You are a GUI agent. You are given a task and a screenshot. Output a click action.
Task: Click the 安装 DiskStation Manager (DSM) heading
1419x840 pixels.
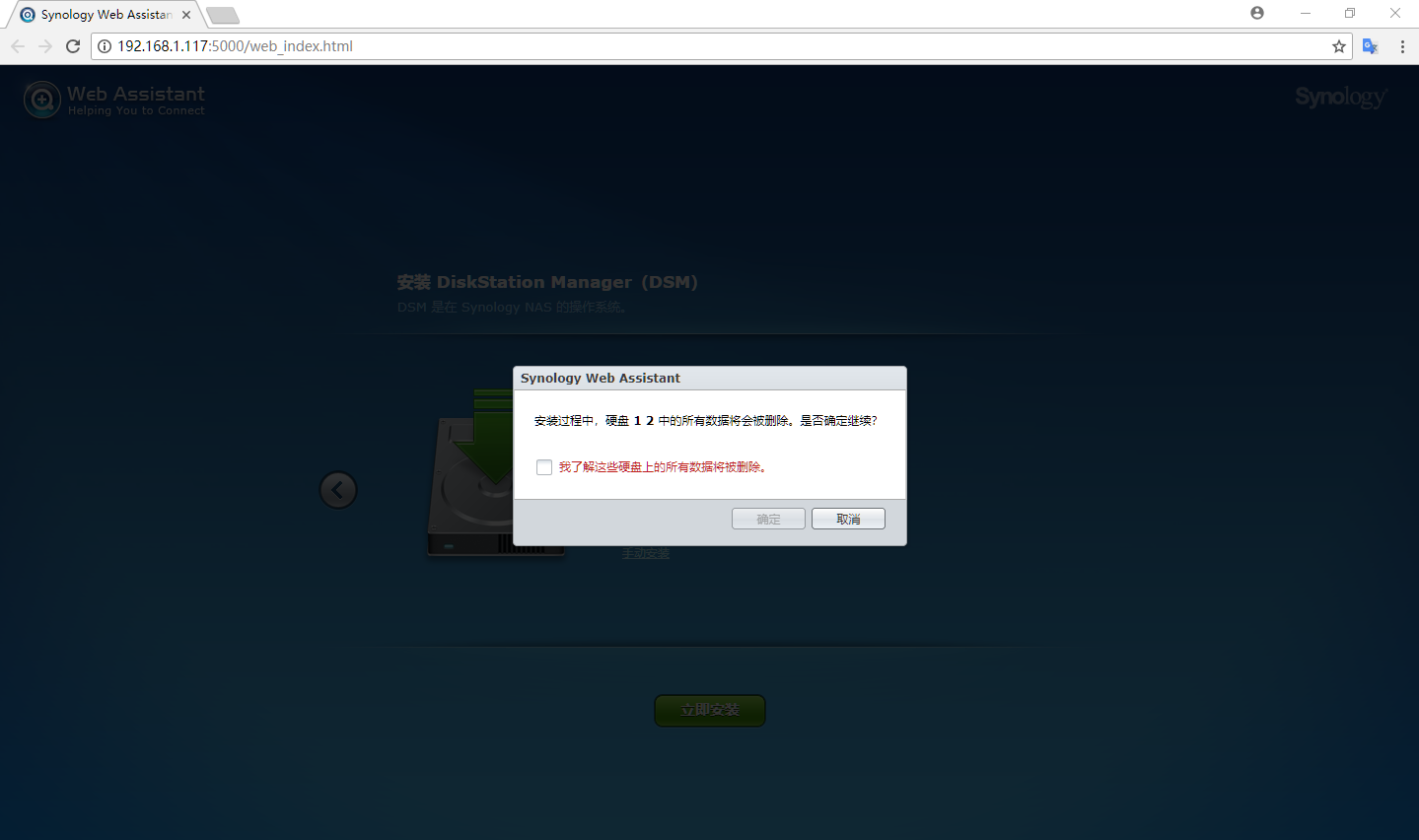pos(547,282)
